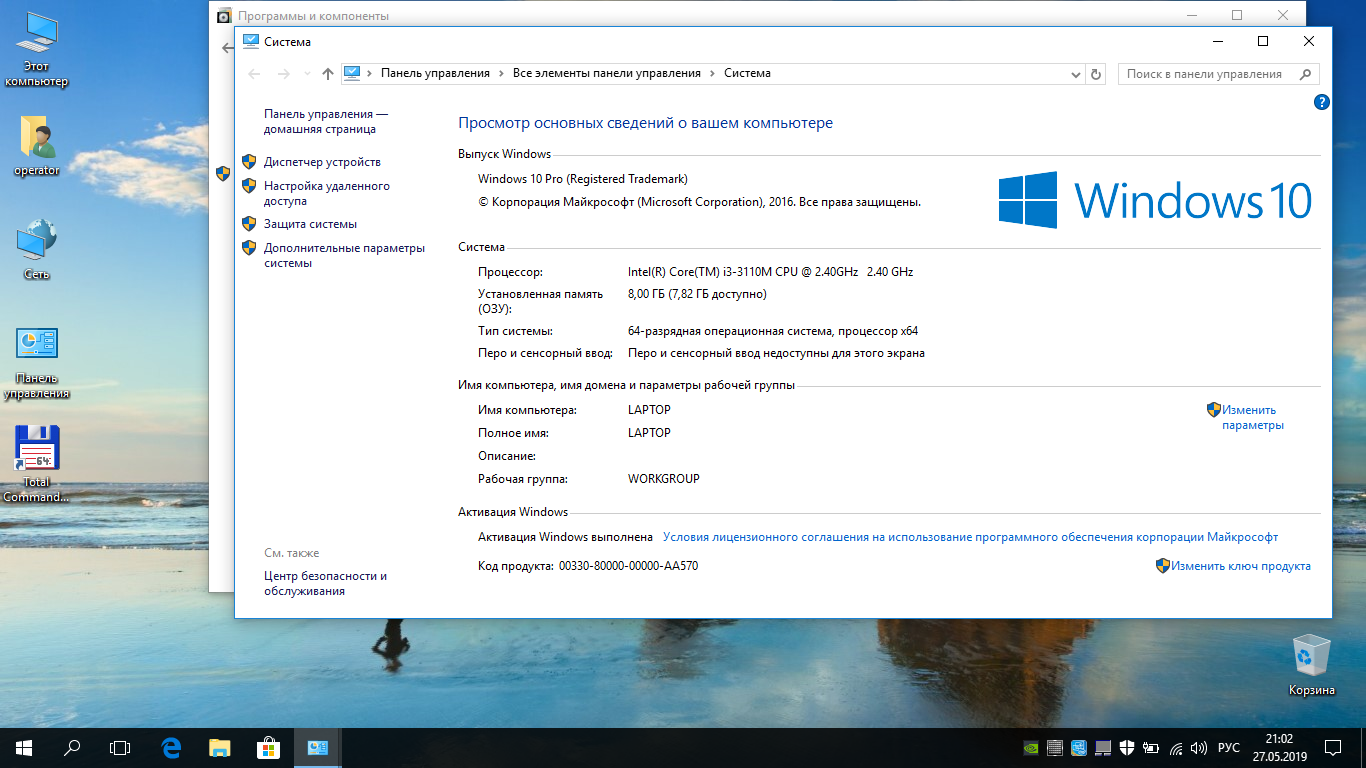Open Microsoft Store from taskbar

pyautogui.click(x=268, y=747)
